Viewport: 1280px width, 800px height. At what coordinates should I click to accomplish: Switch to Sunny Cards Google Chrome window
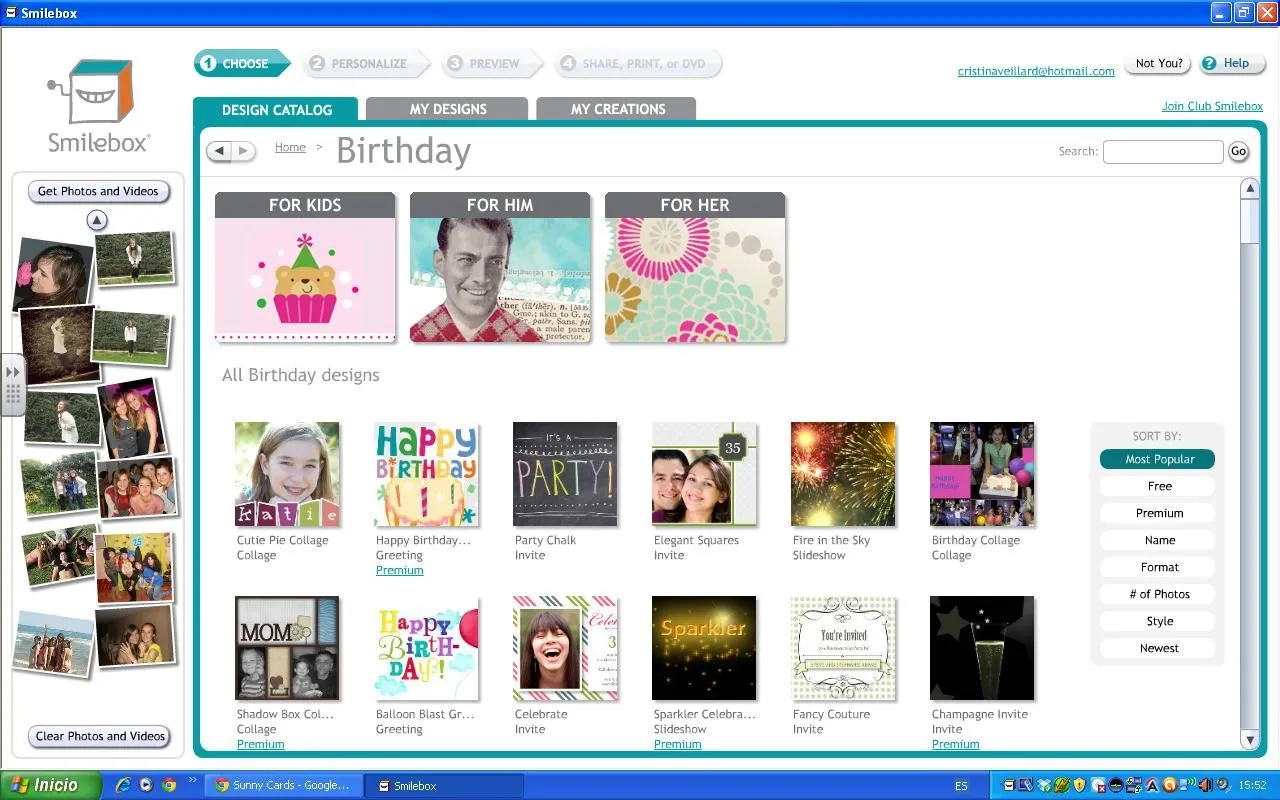284,786
